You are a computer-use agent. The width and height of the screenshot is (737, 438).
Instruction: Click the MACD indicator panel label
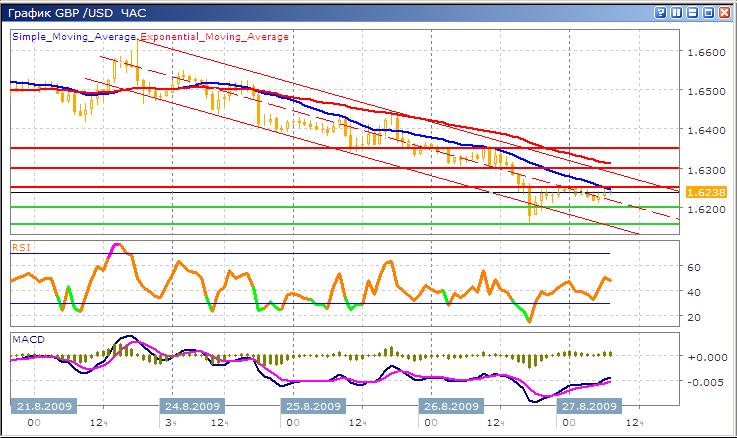pyautogui.click(x=25, y=339)
